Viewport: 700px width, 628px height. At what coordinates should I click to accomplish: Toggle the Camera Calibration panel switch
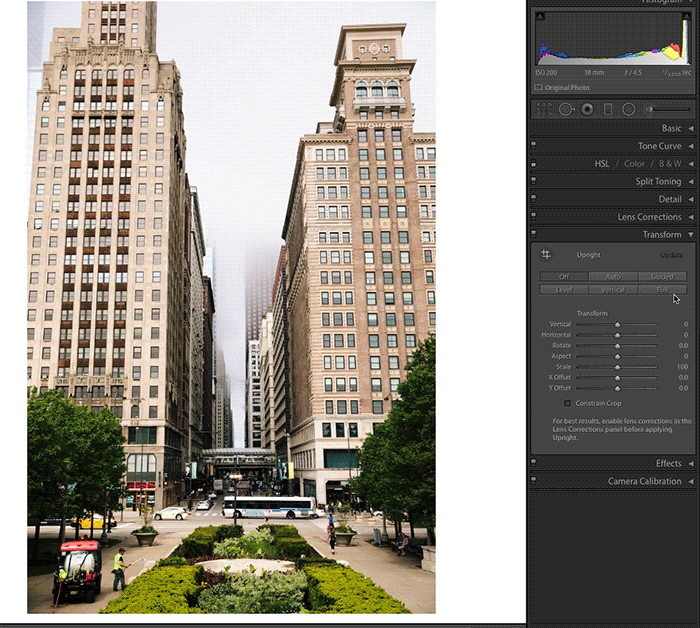533,481
